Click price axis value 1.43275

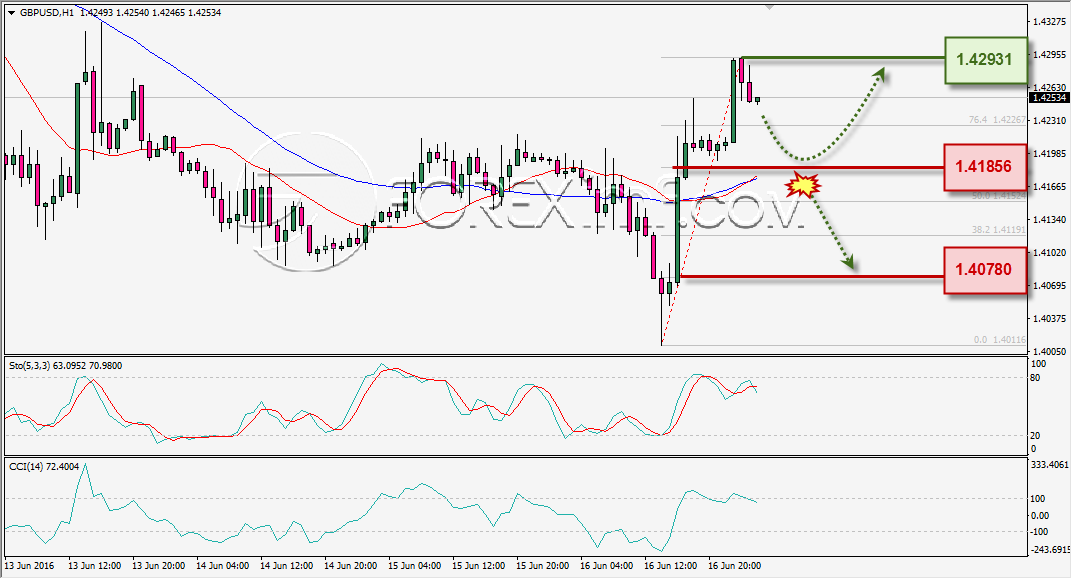point(1049,22)
